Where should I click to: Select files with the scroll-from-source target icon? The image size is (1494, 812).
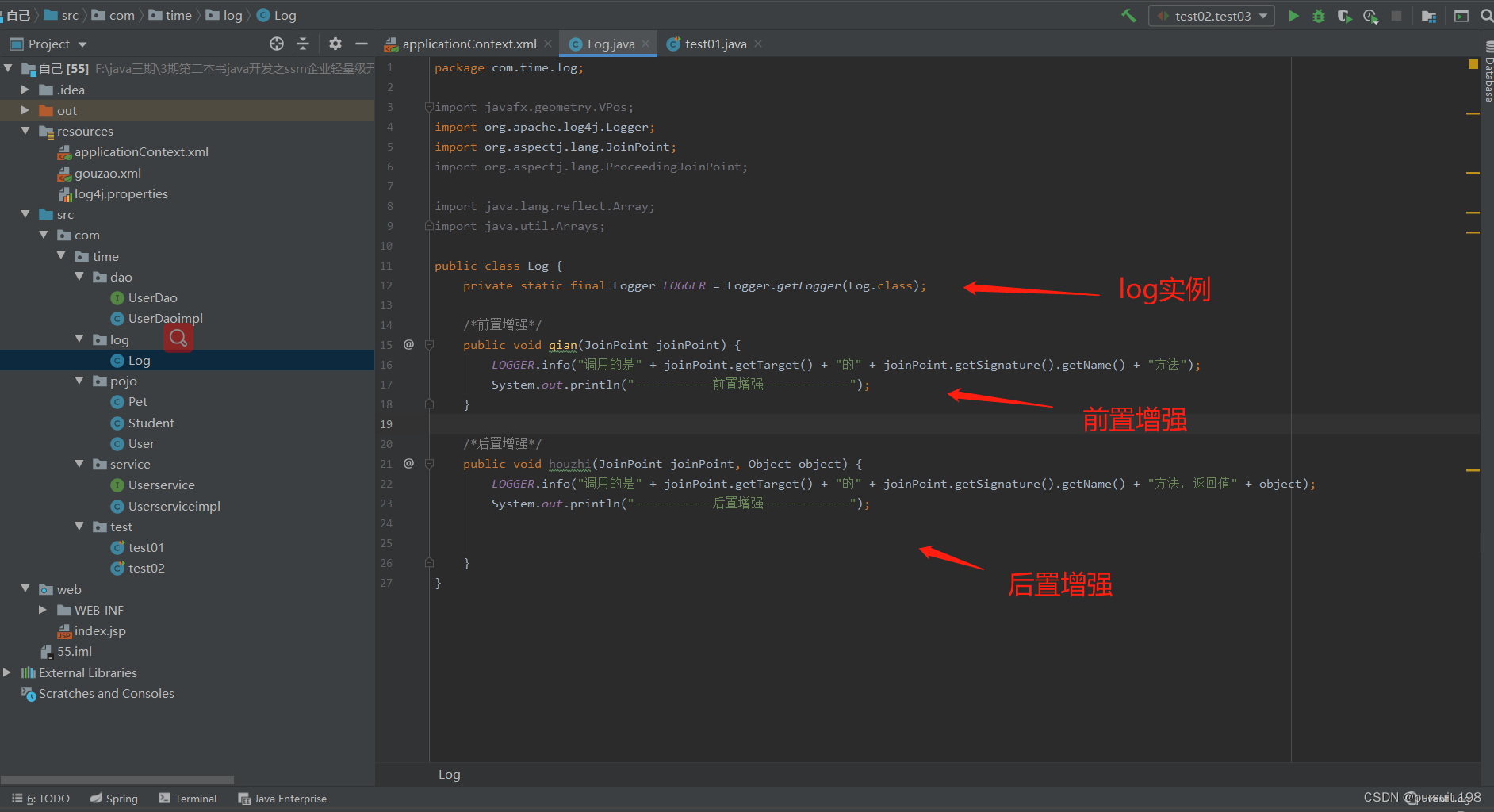pos(276,44)
